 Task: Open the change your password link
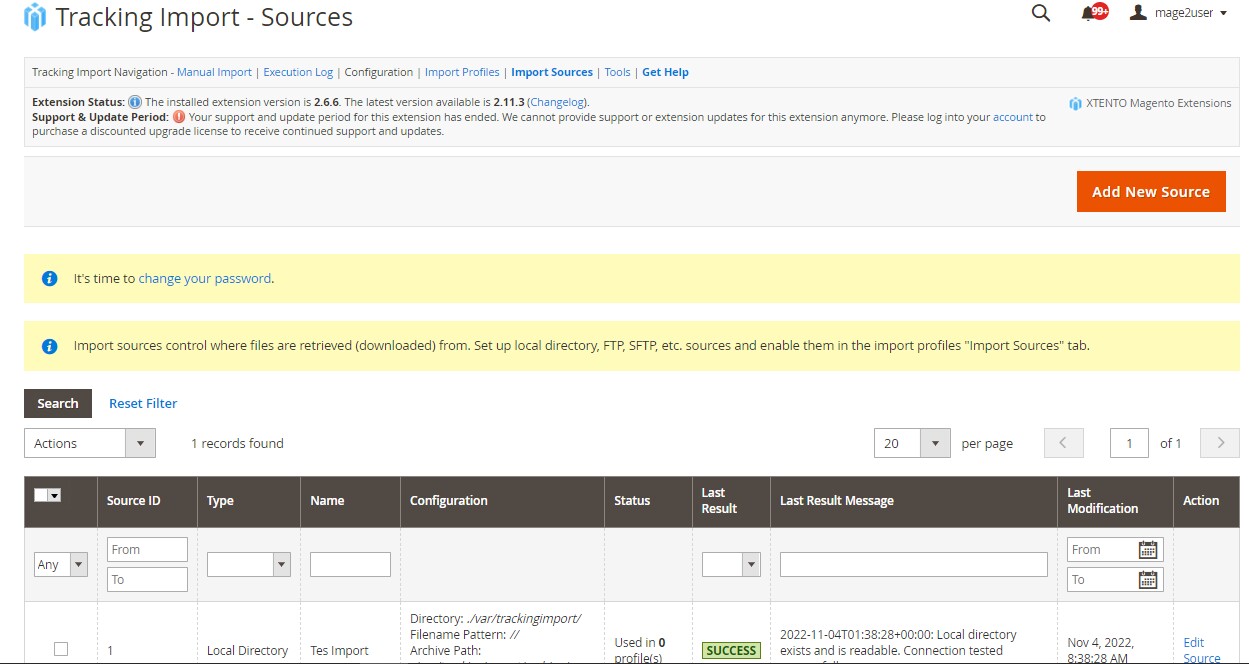(x=205, y=278)
